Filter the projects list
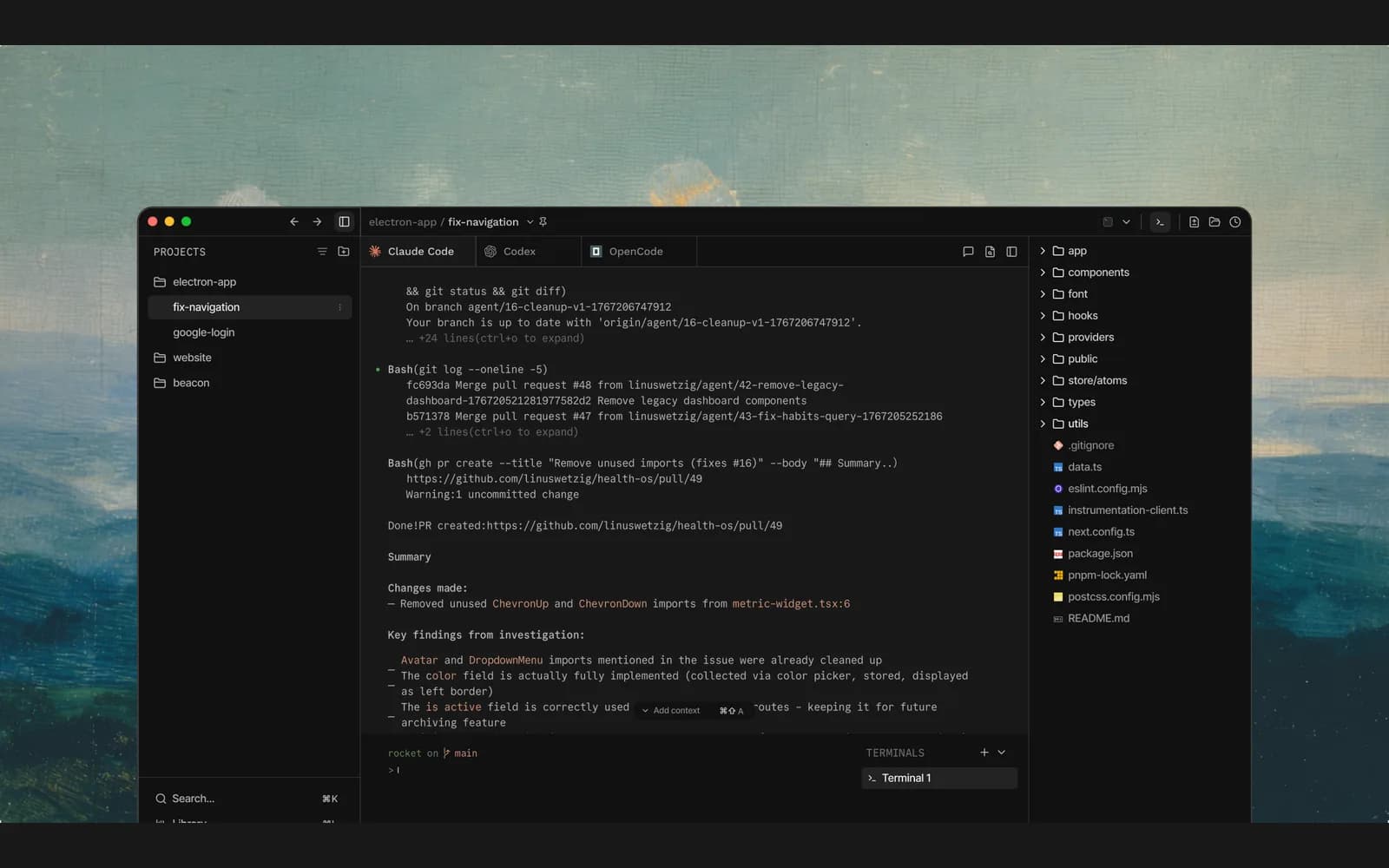The image size is (1389, 868). (322, 252)
